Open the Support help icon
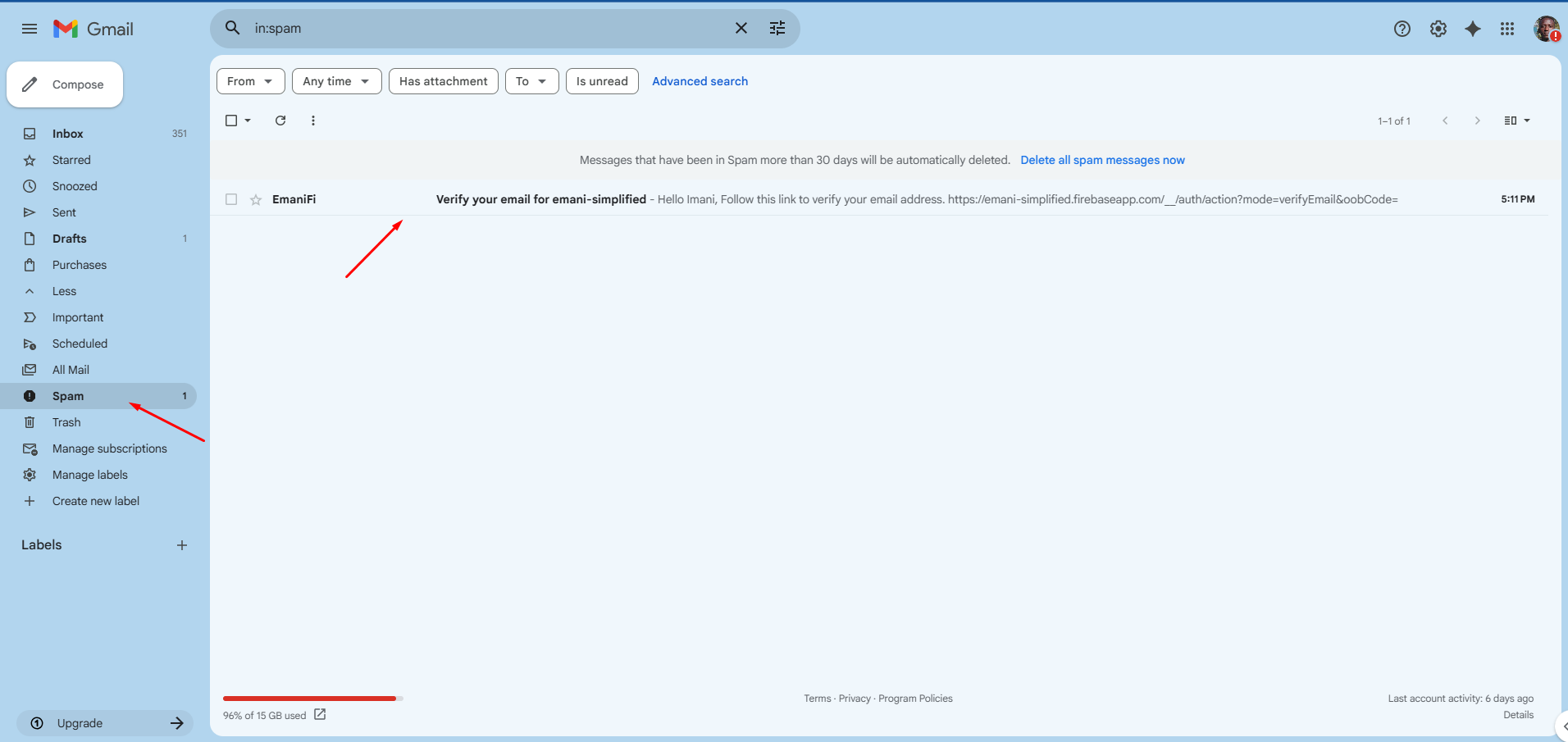The image size is (1568, 742). [x=1402, y=29]
